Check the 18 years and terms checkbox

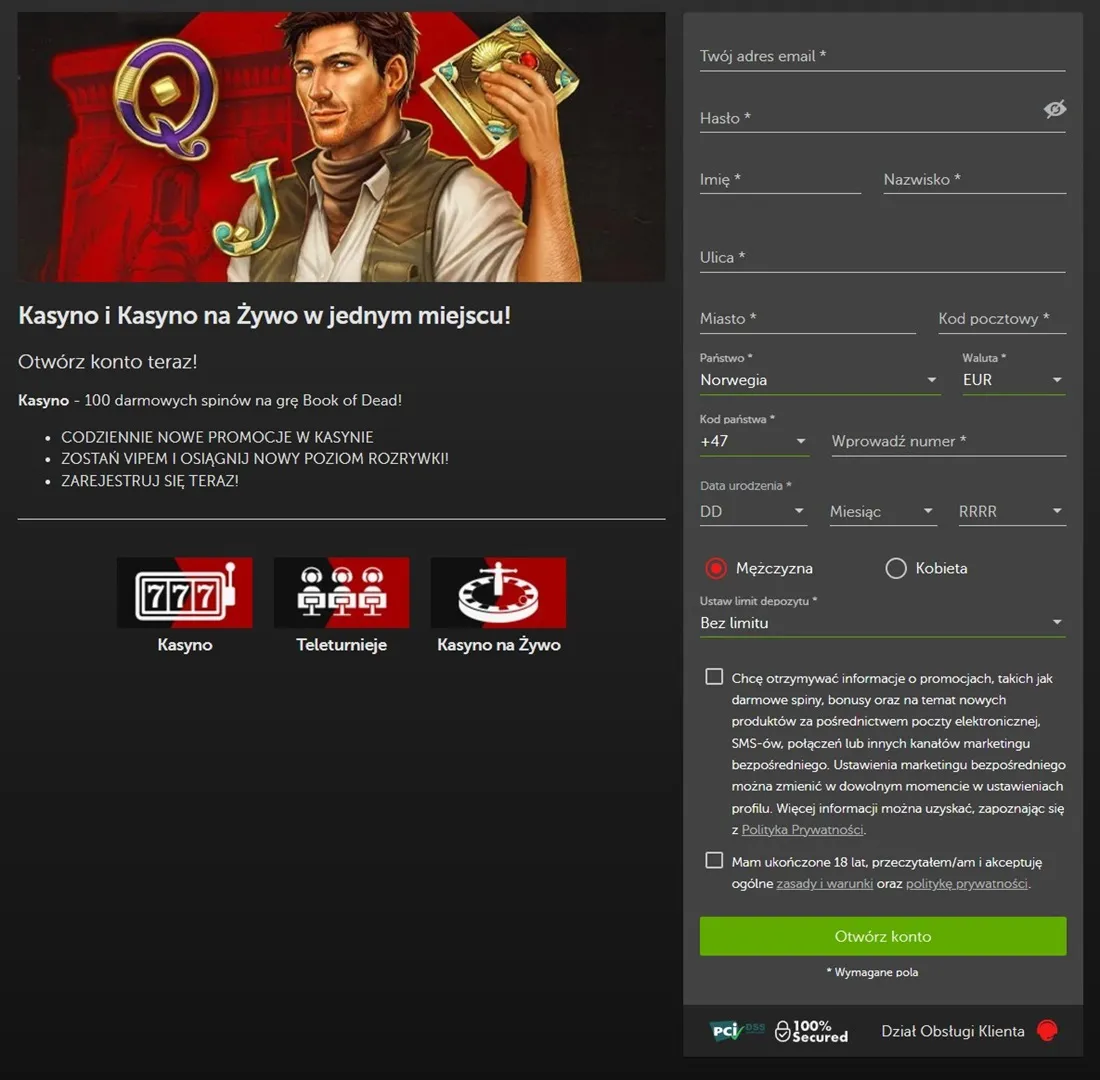(714, 860)
